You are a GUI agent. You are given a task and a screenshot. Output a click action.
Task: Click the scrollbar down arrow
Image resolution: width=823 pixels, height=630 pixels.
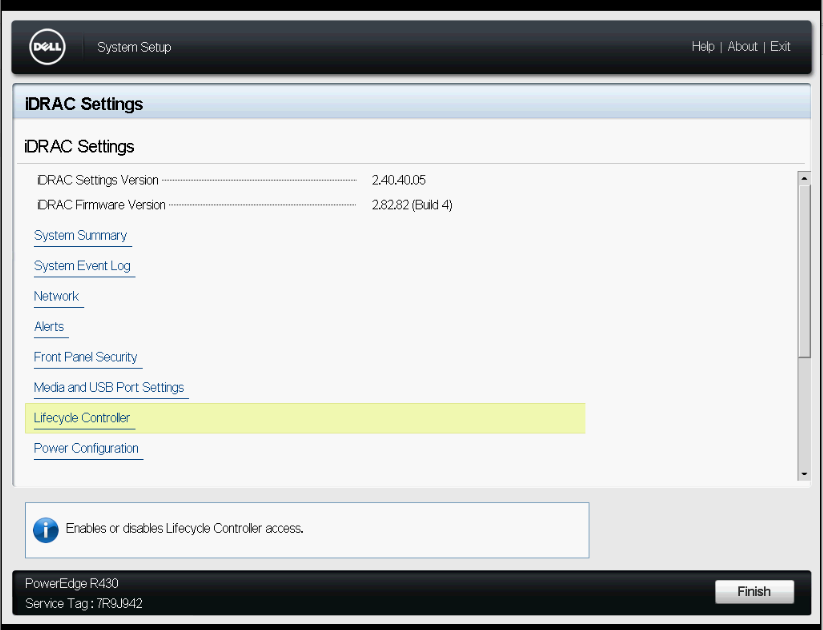(803, 473)
